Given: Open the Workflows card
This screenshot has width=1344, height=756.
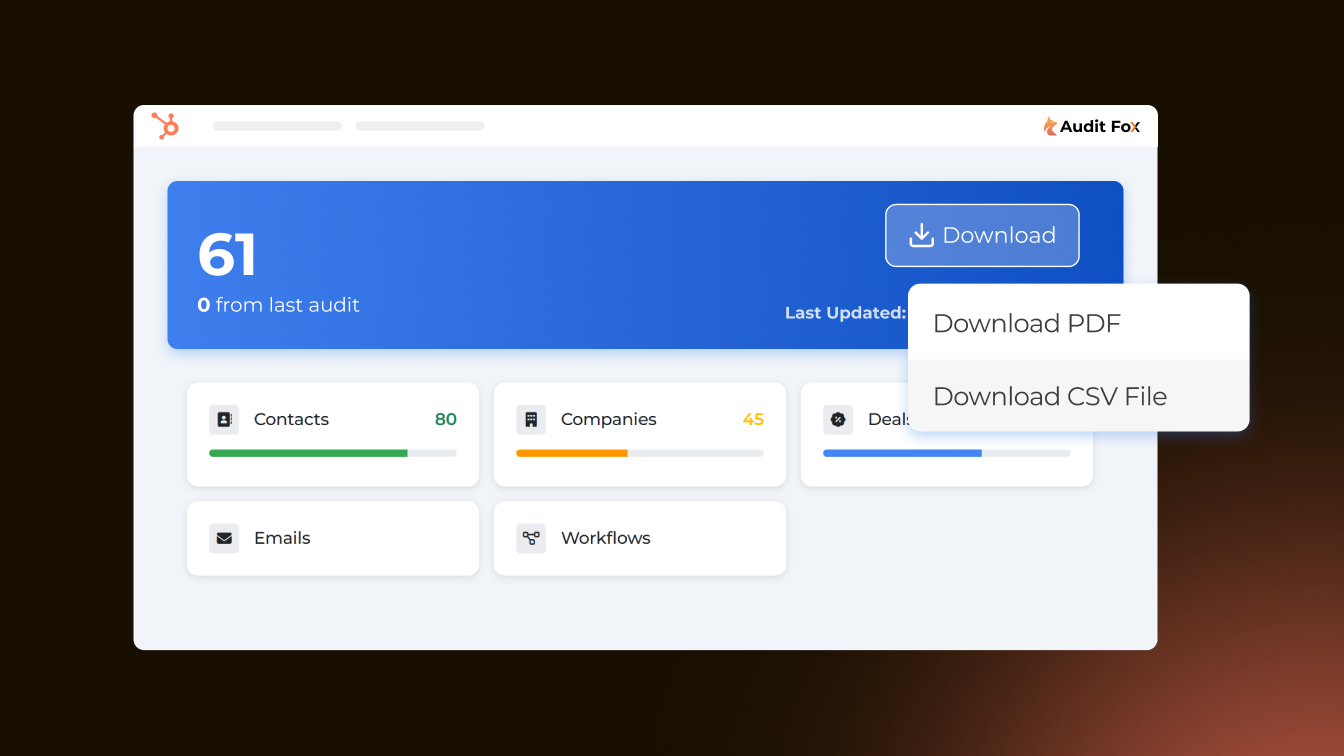Looking at the screenshot, I should point(640,538).
